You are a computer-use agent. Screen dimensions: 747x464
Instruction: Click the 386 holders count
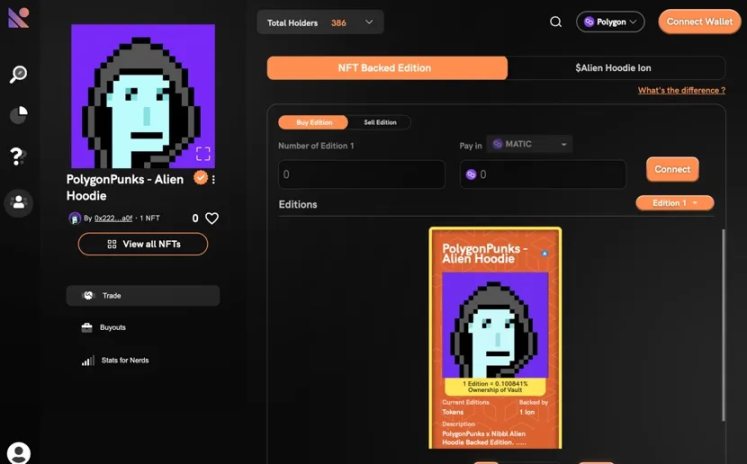click(x=339, y=23)
